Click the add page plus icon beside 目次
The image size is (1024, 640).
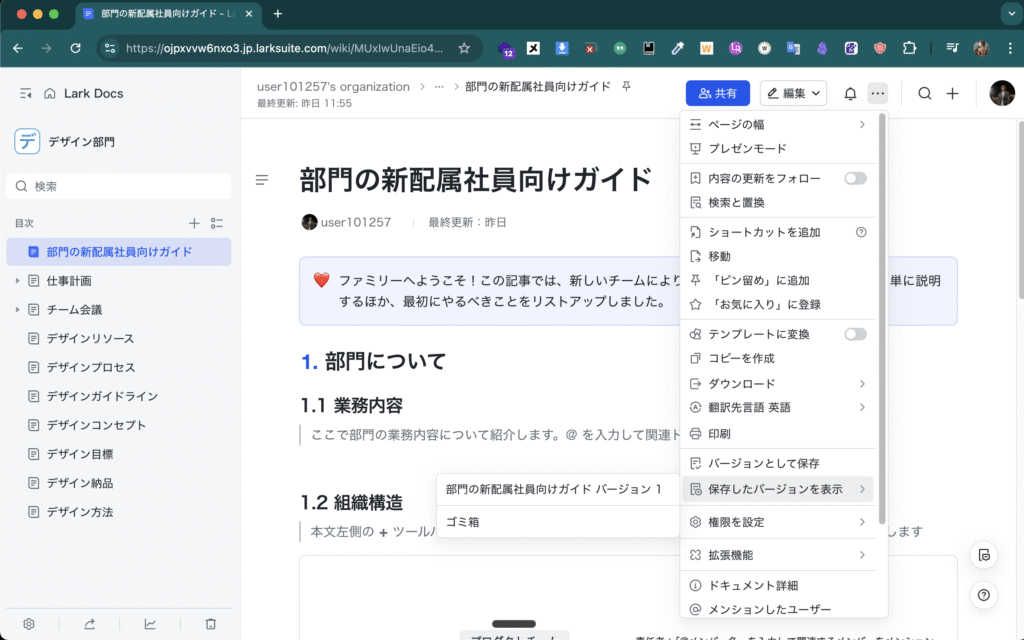[195, 223]
